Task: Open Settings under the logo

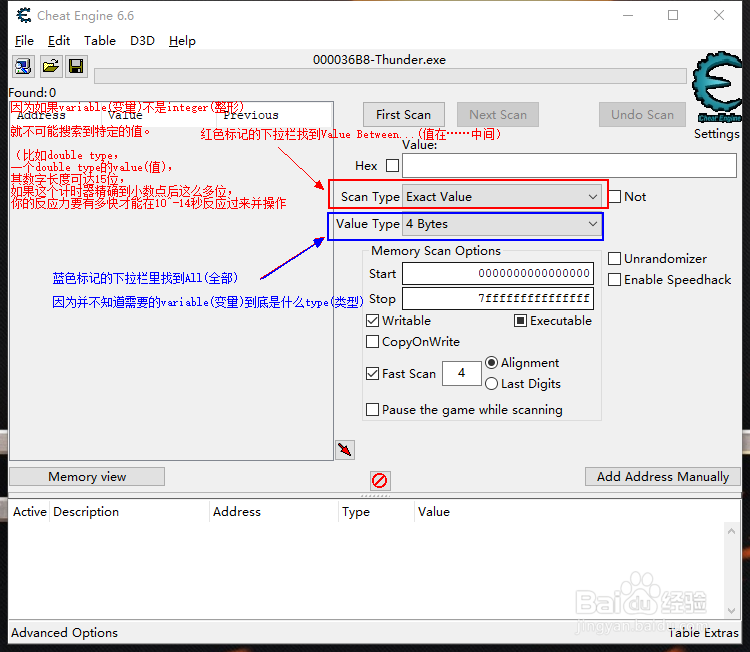Action: click(717, 133)
